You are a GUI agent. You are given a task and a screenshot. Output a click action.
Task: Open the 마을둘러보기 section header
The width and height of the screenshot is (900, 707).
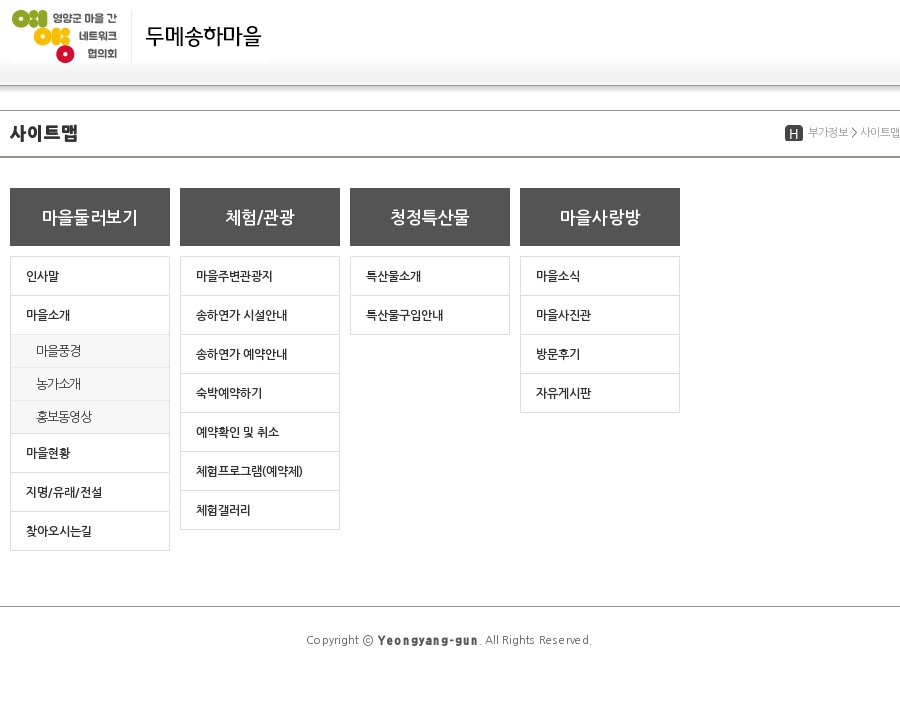click(x=90, y=217)
